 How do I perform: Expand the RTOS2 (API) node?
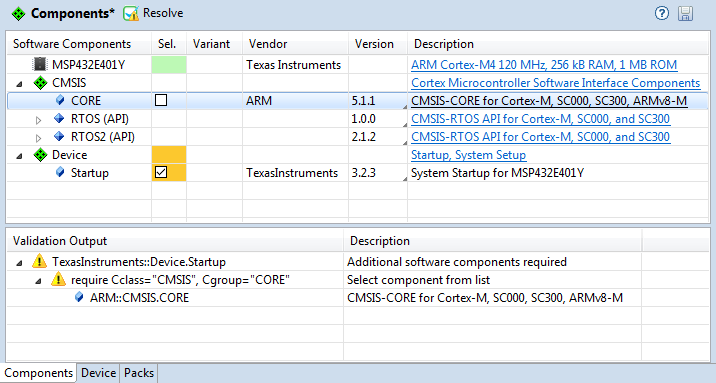(38, 138)
